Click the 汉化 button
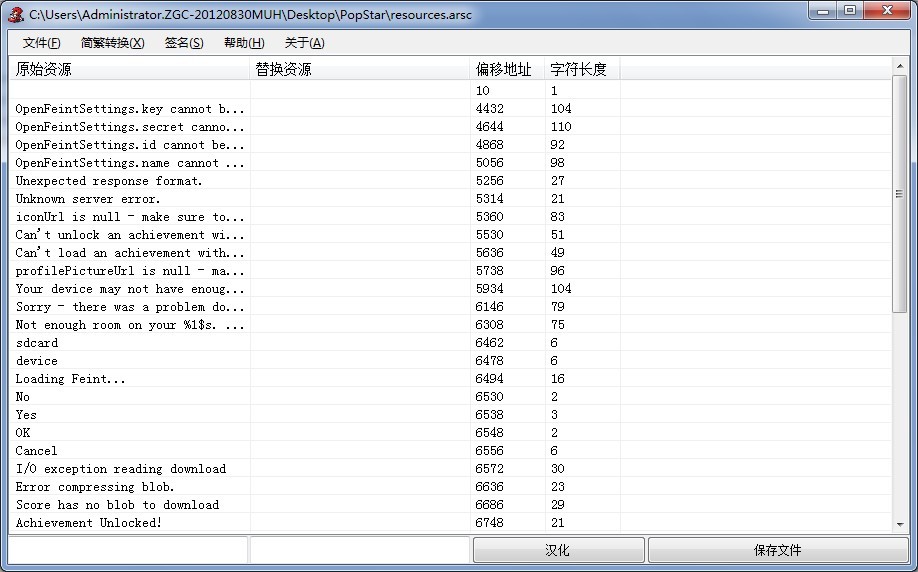The height and width of the screenshot is (572, 918). 558,550
